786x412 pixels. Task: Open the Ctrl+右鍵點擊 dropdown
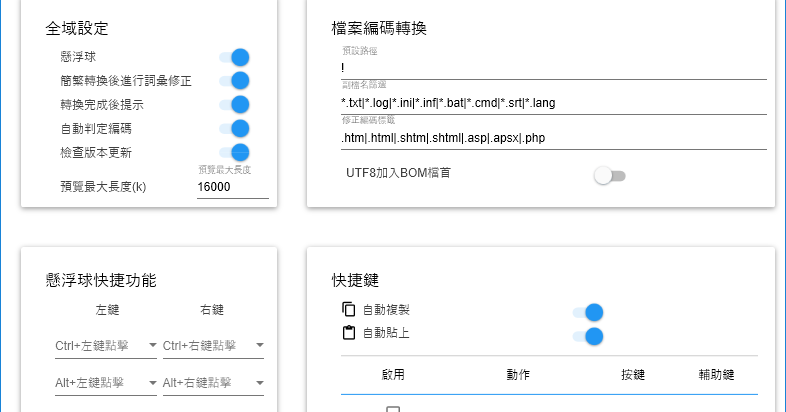tap(213, 346)
